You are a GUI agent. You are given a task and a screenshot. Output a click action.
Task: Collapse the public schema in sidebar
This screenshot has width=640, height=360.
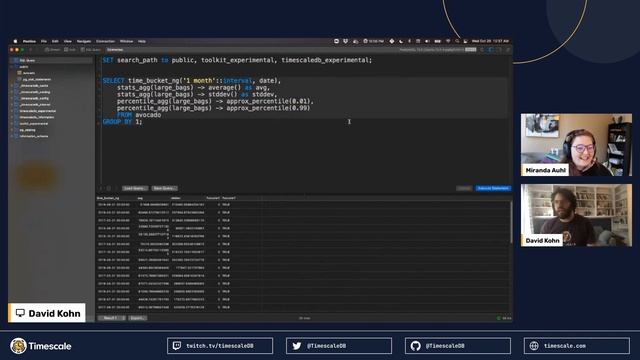(12, 67)
